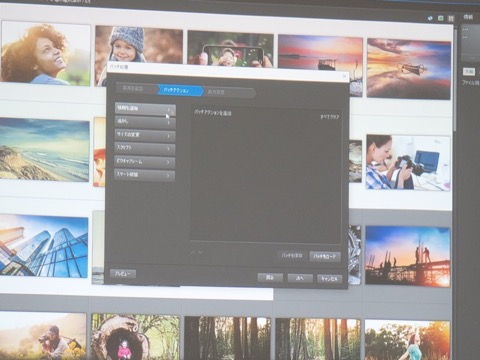Click the プレビュー button
Screen dimensions: 480x360
(123, 274)
